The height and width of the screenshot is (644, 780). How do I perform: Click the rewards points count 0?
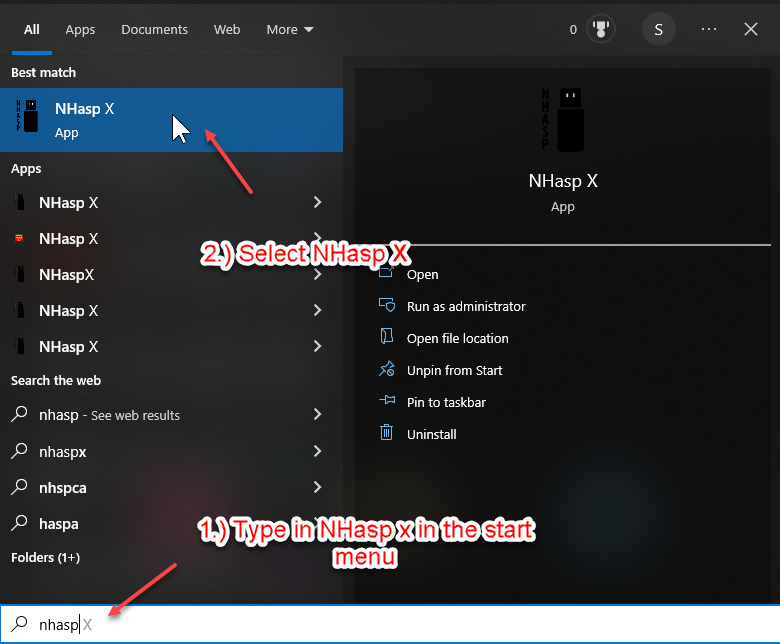573,30
